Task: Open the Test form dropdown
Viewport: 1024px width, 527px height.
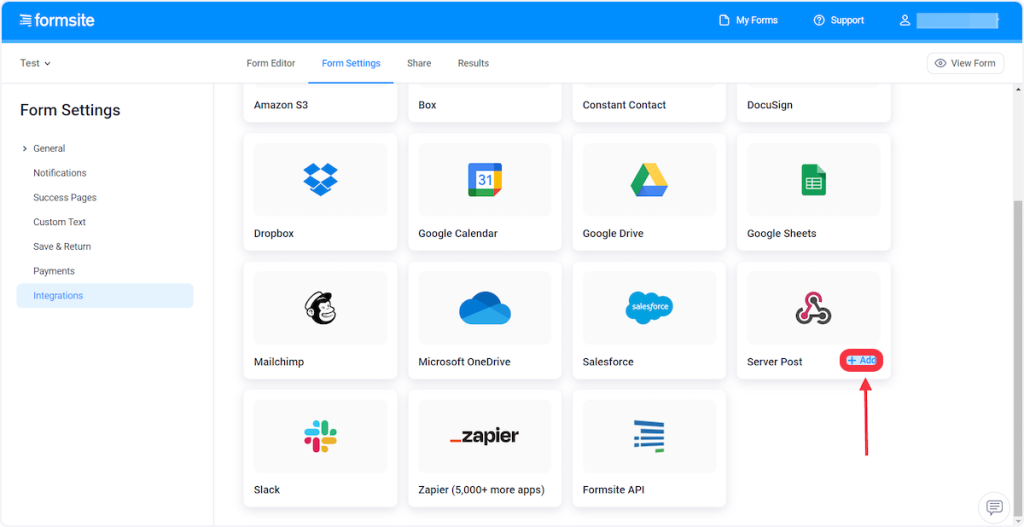Action: [35, 63]
